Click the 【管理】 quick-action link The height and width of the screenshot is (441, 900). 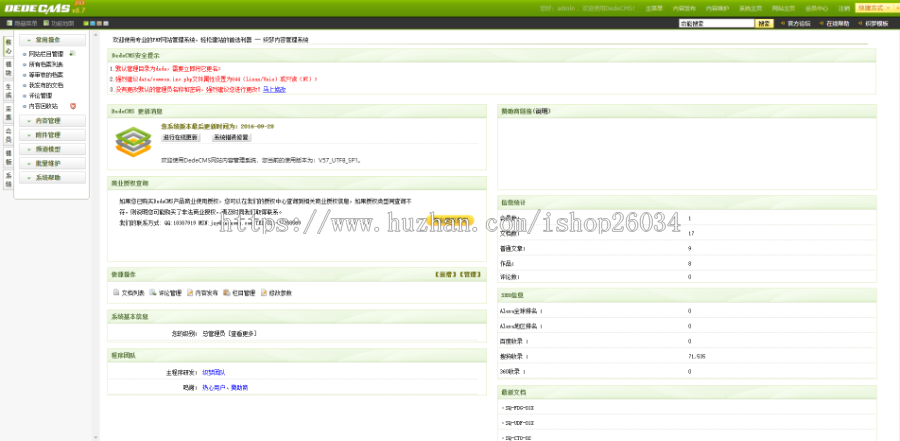pos(470,275)
